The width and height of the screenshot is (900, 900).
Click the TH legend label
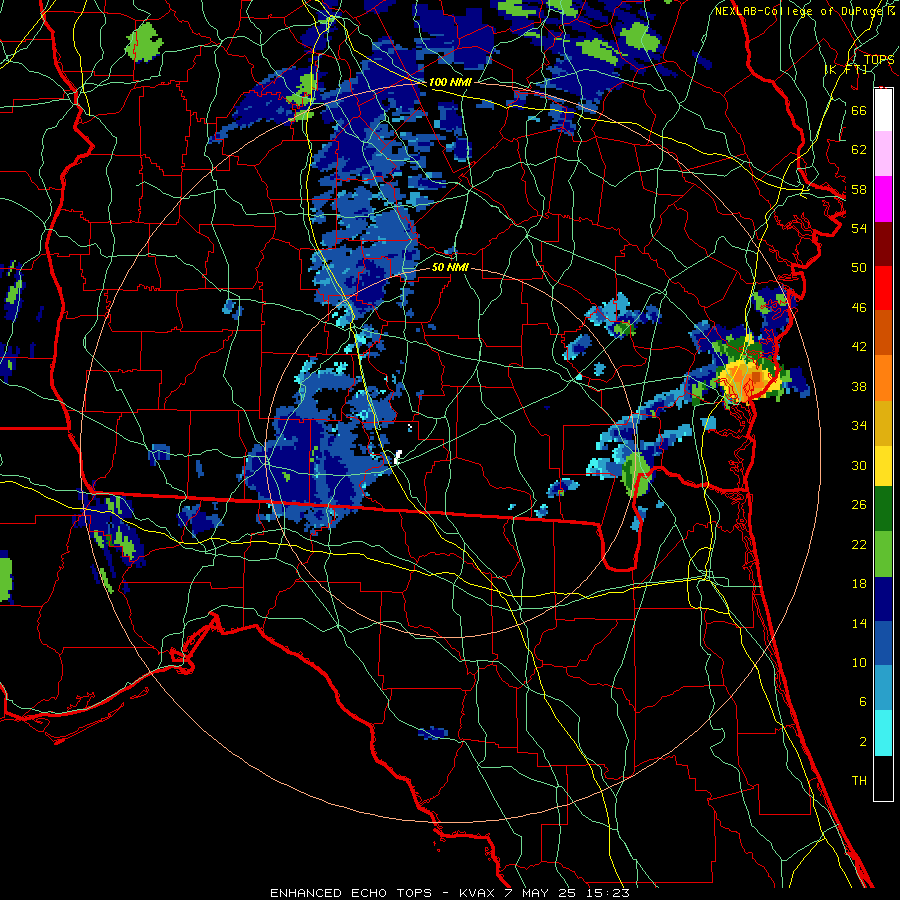859,781
